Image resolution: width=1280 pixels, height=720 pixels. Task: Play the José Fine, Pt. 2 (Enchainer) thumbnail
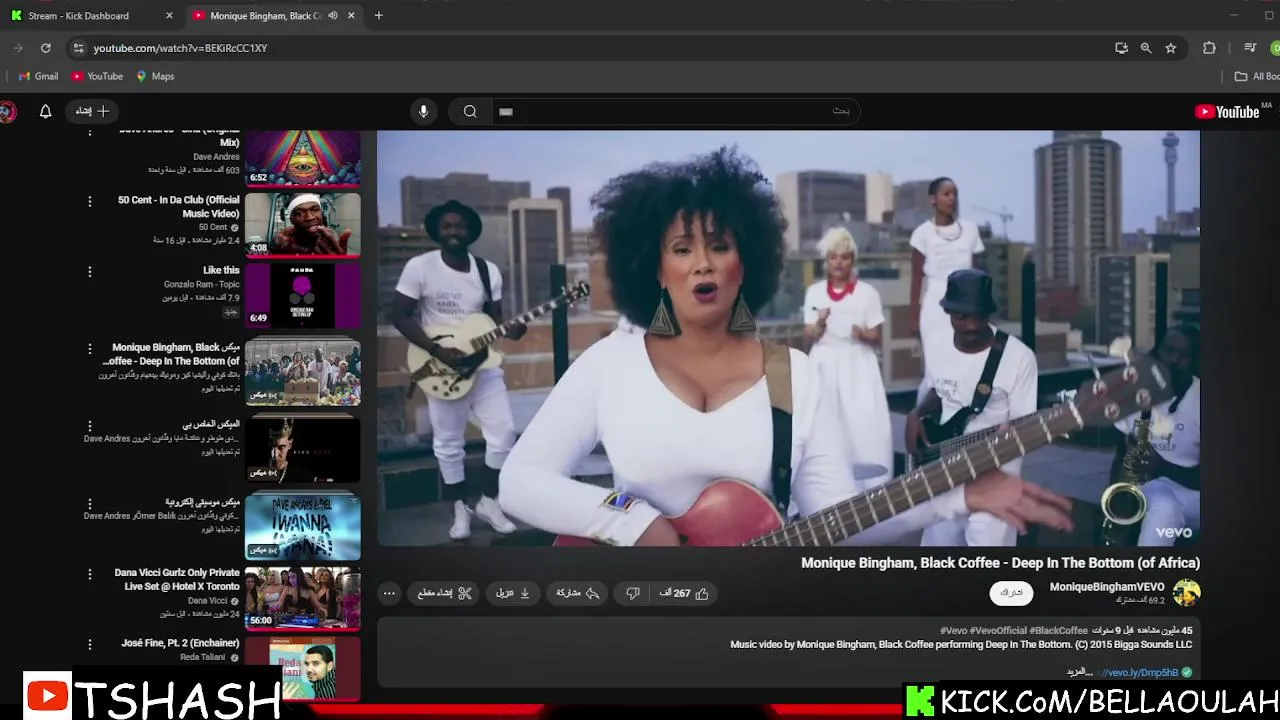pos(303,668)
